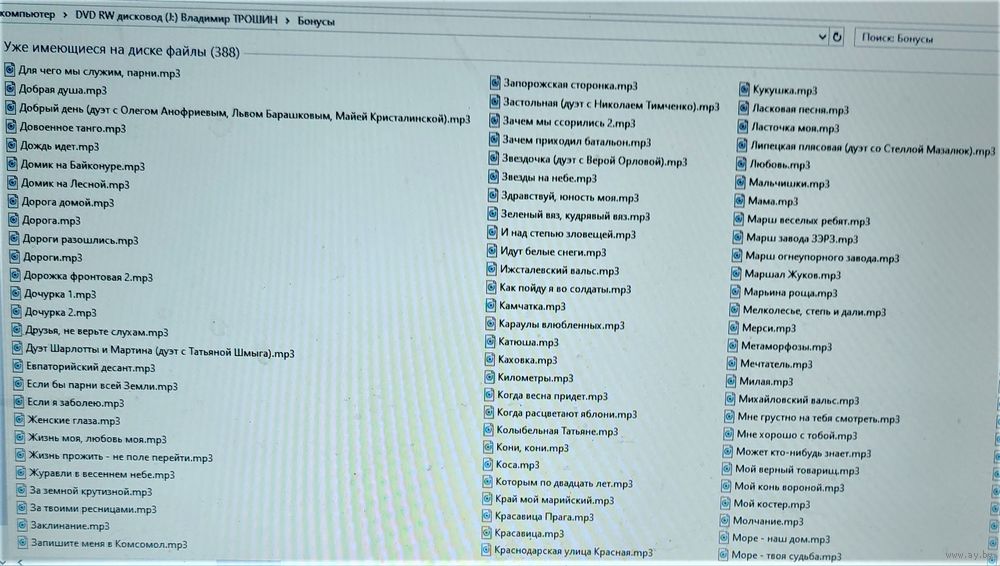Click the icon of Катюша.mp3
The height and width of the screenshot is (566, 1000).
click(x=490, y=341)
